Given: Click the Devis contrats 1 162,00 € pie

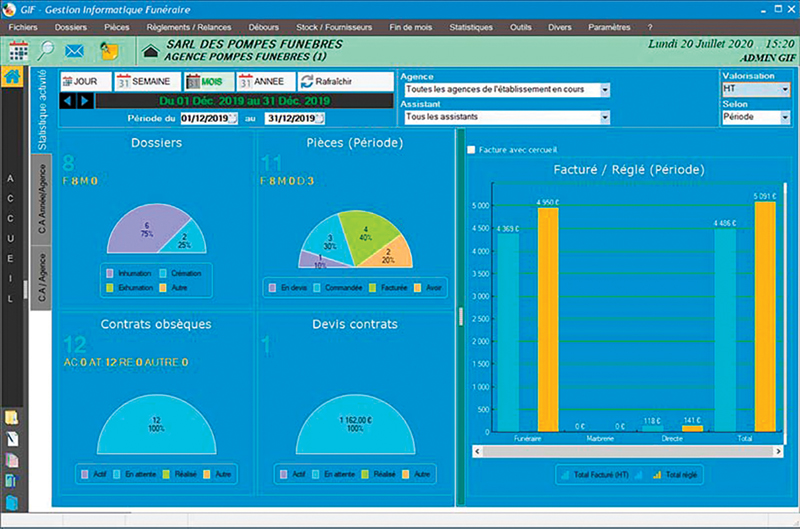Looking at the screenshot, I should coord(356,424).
